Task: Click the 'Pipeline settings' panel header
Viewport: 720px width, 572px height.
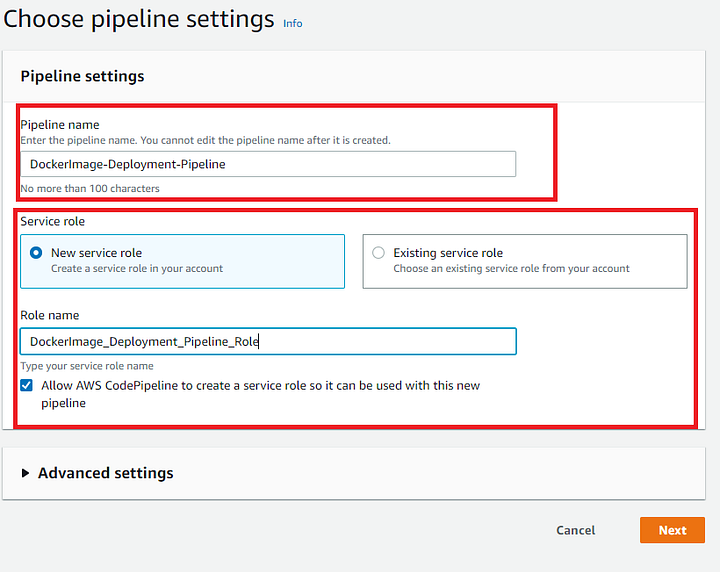Action: click(x=82, y=76)
